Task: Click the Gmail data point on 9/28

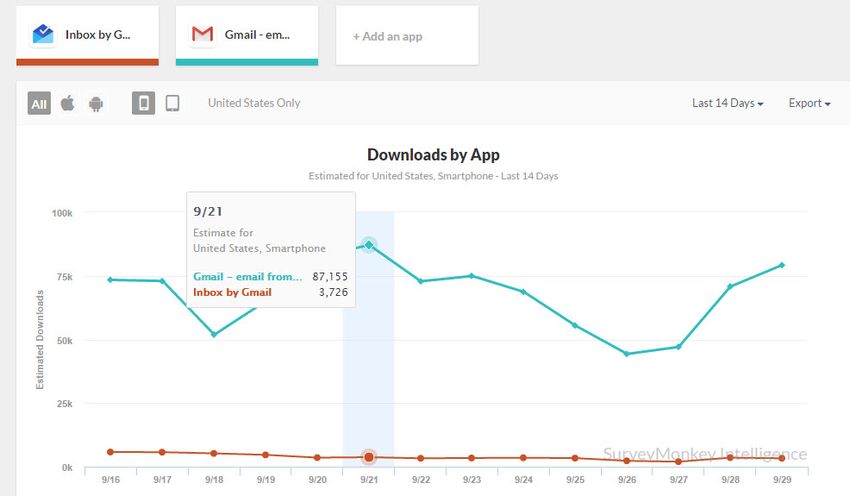Action: [x=730, y=287]
